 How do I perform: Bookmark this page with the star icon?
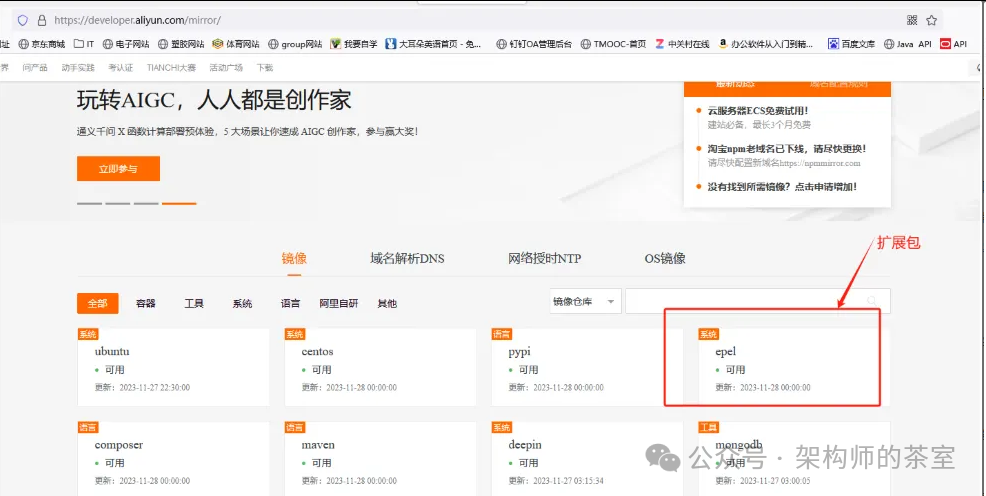pyautogui.click(x=931, y=20)
